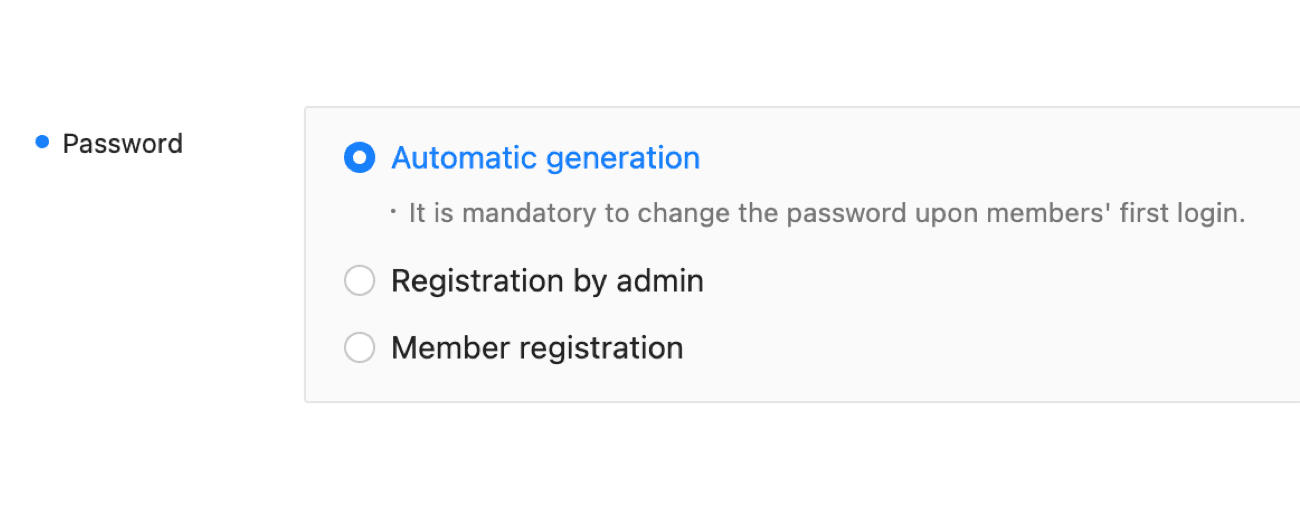Enable the Member registration radio option
Screen dimensions: 1300x512
click(359, 348)
